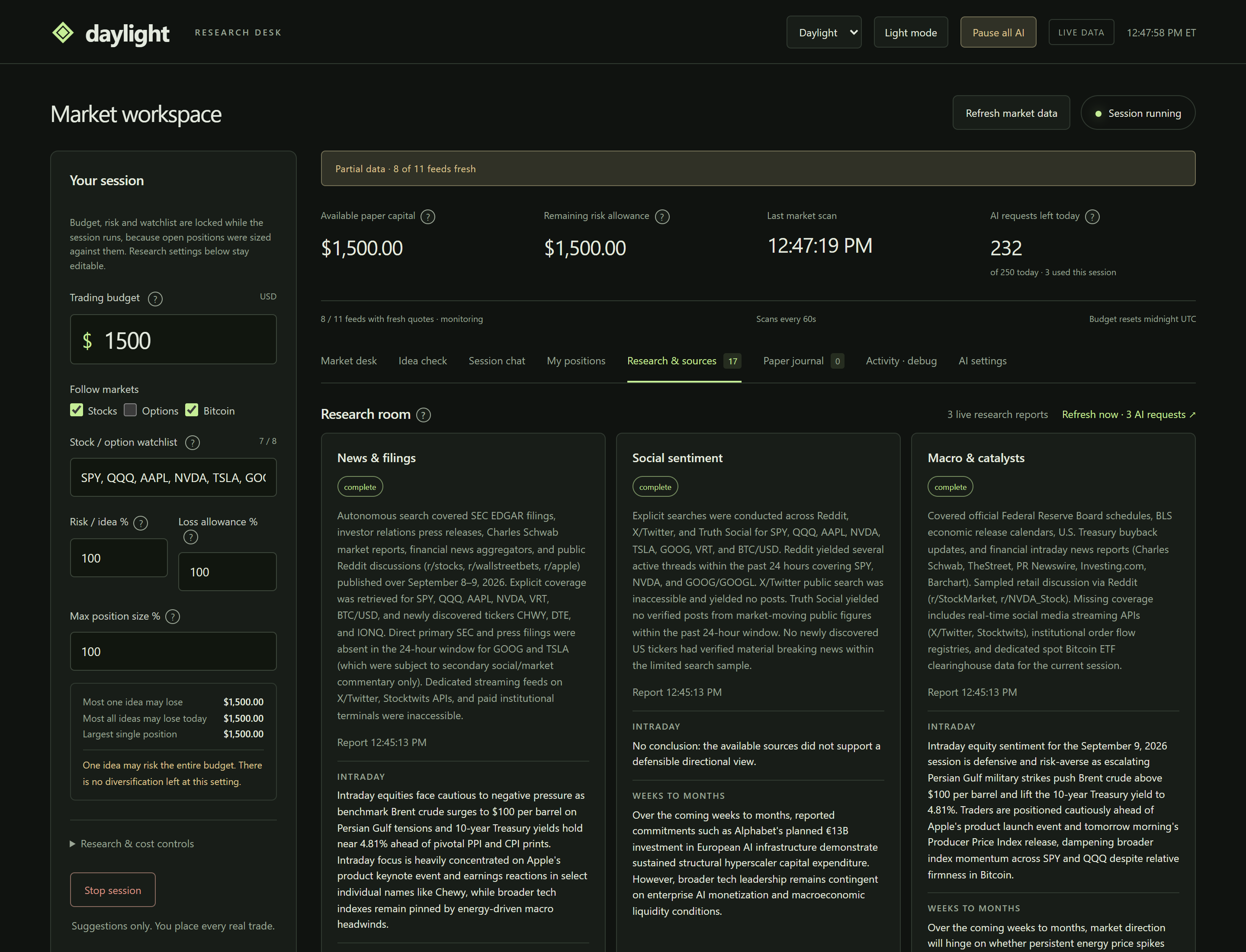Click the 232 AI requests value
The image size is (1246, 952).
click(1006, 248)
